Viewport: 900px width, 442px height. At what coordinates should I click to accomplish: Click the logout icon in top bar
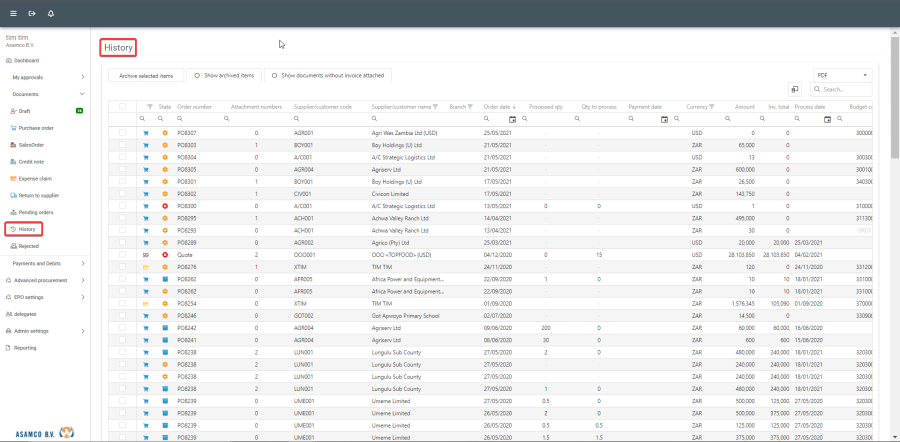pos(32,13)
